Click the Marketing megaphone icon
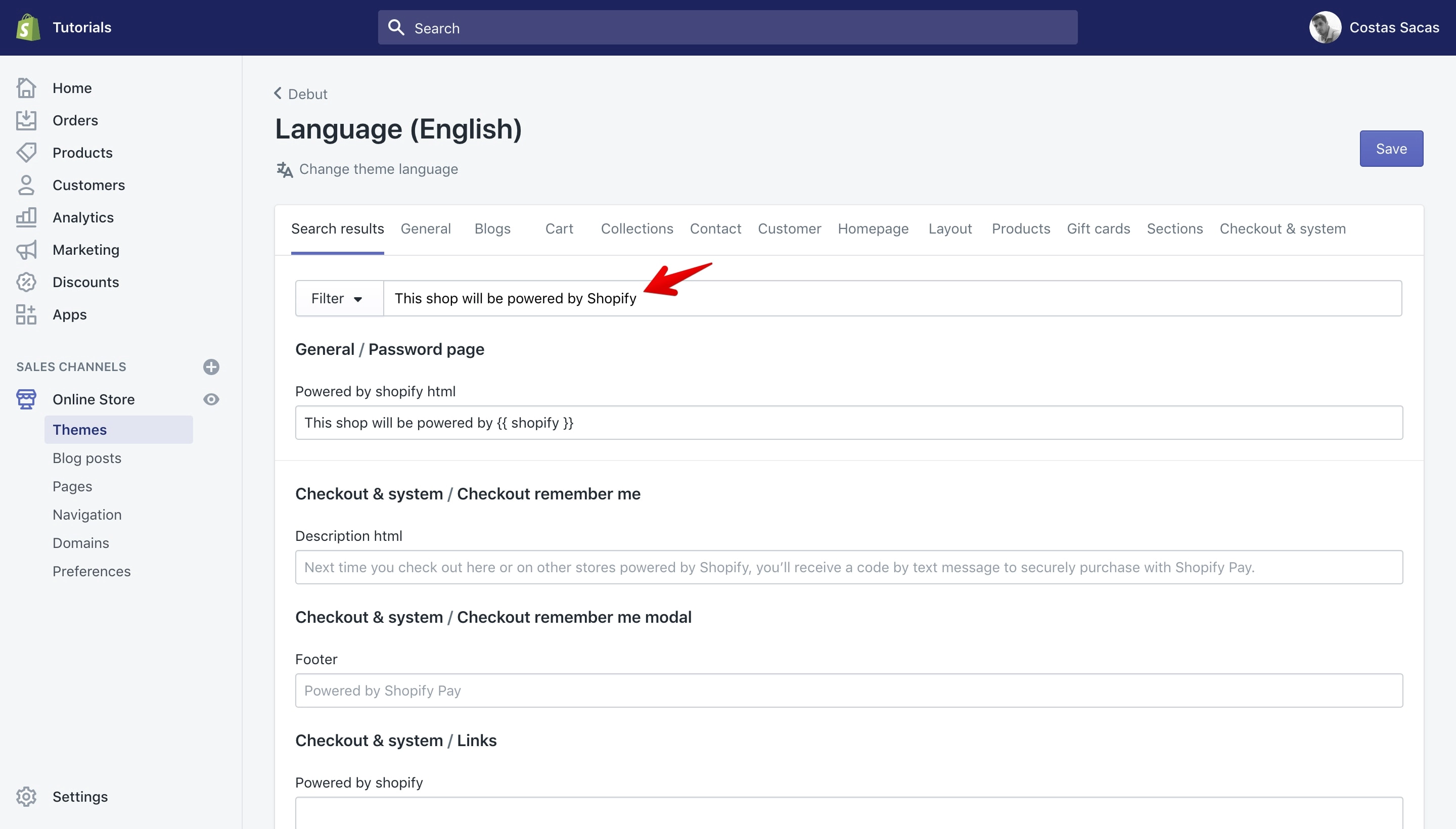The image size is (1456, 829). coord(26,249)
